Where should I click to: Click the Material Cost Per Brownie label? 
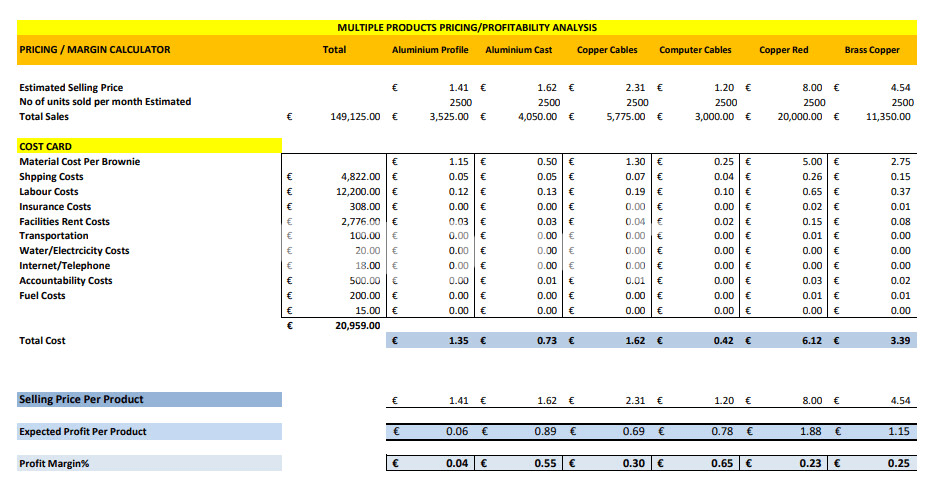tap(80, 162)
